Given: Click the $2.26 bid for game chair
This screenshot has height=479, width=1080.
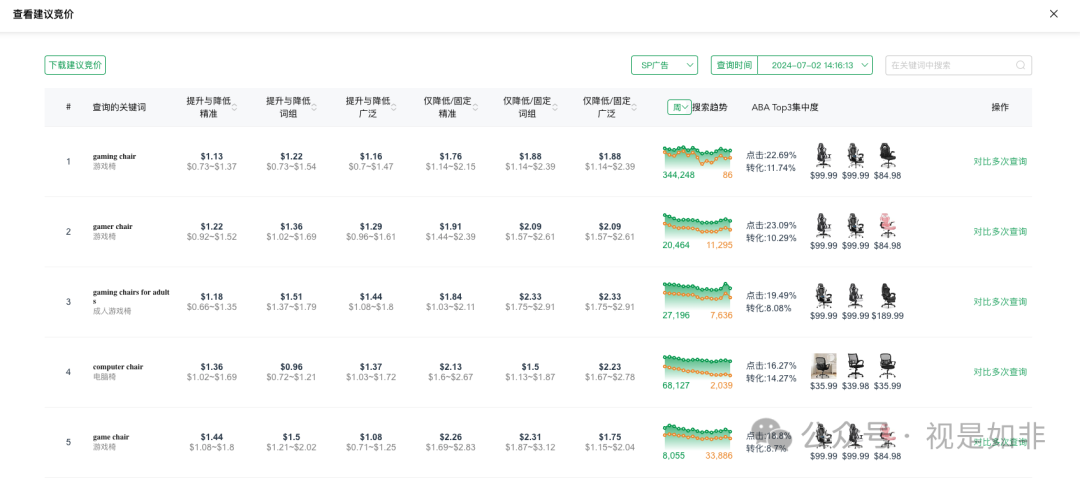Looking at the screenshot, I should [x=450, y=437].
